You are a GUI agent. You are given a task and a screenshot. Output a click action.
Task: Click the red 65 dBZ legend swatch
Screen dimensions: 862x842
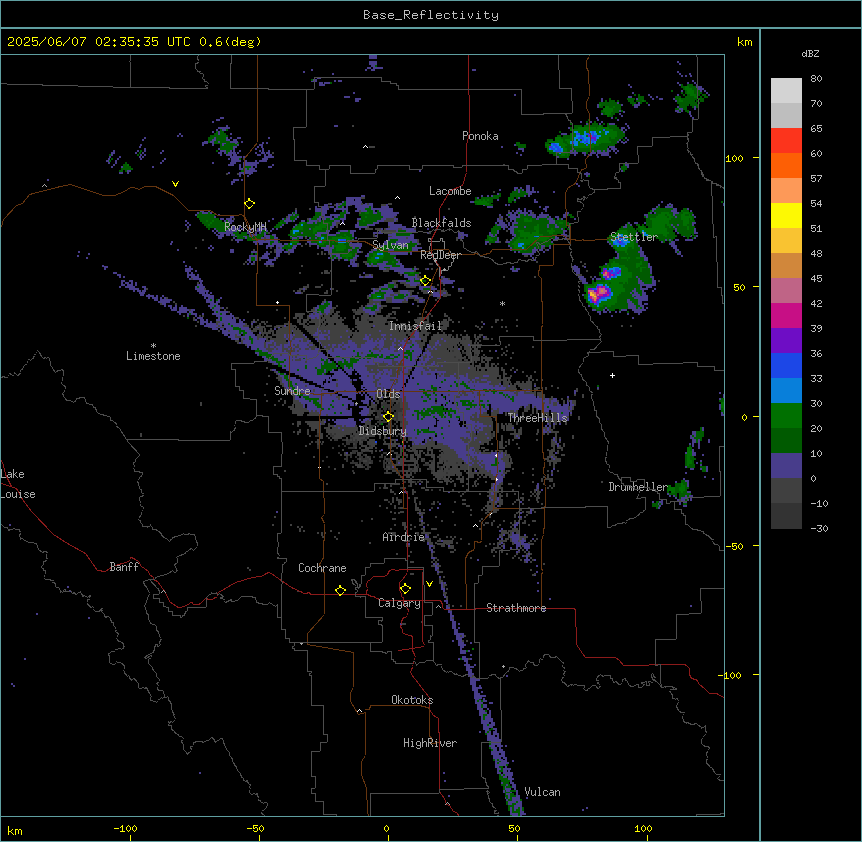pyautogui.click(x=786, y=140)
